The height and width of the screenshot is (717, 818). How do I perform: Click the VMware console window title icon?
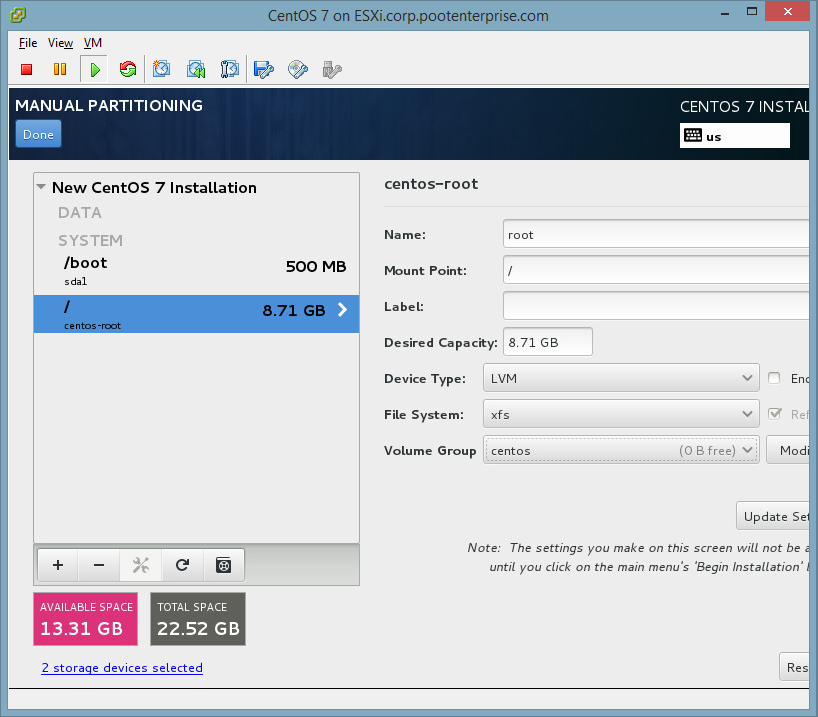pyautogui.click(x=17, y=15)
